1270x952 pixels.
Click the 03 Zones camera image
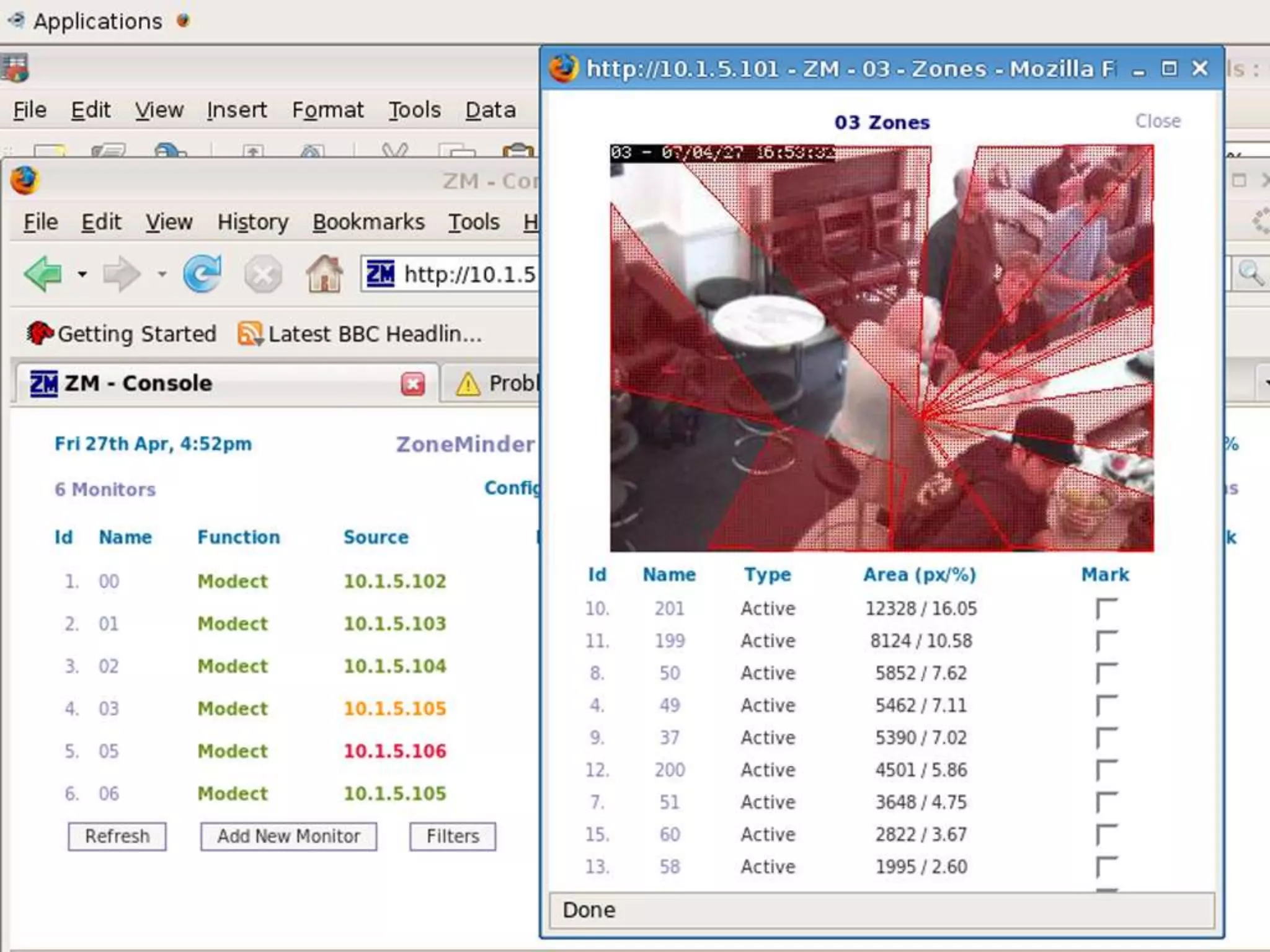pos(881,348)
